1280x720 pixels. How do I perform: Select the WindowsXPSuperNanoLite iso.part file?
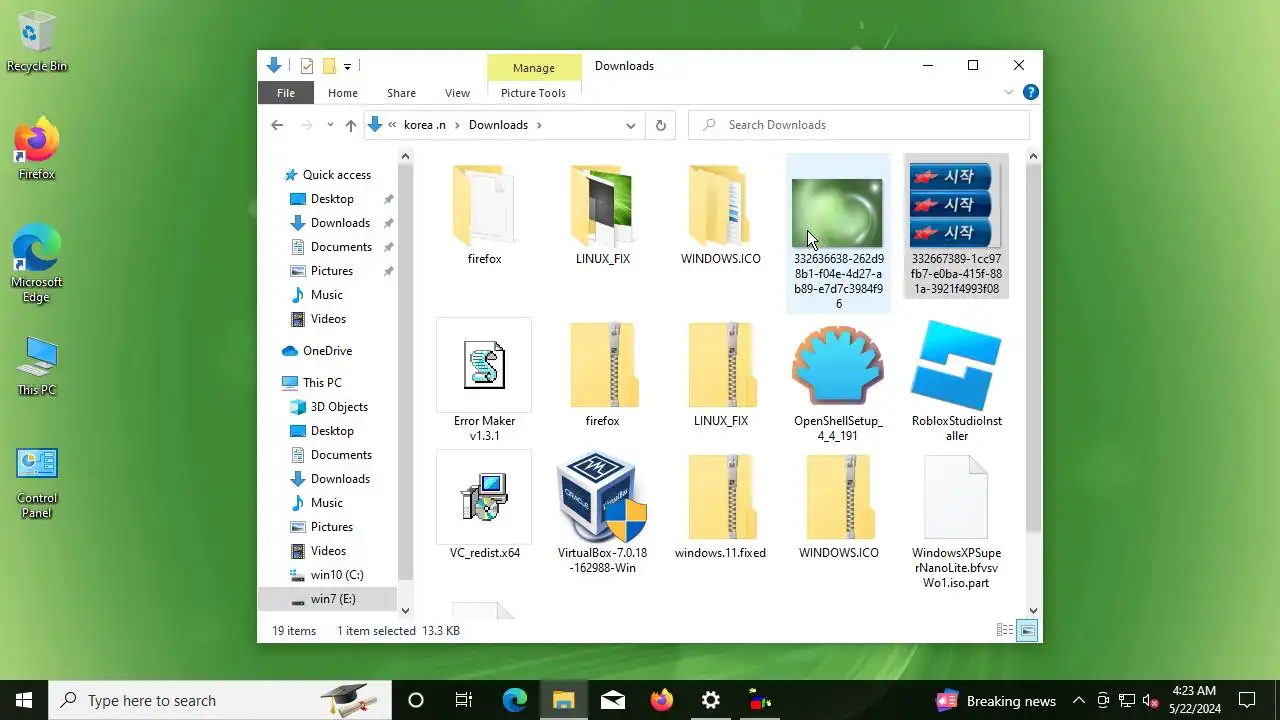point(956,521)
